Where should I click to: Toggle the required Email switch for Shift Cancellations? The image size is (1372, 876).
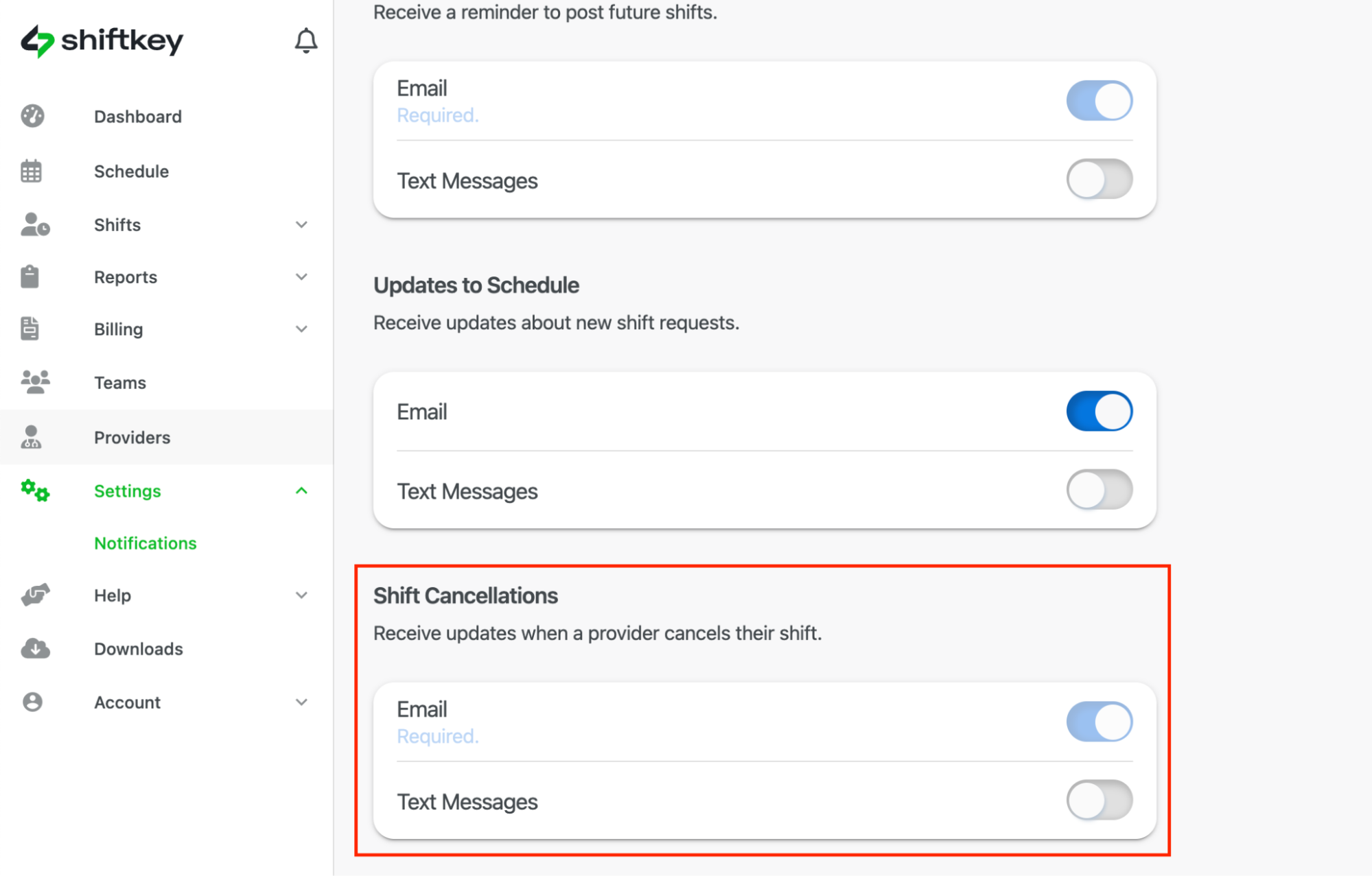pyautogui.click(x=1099, y=721)
